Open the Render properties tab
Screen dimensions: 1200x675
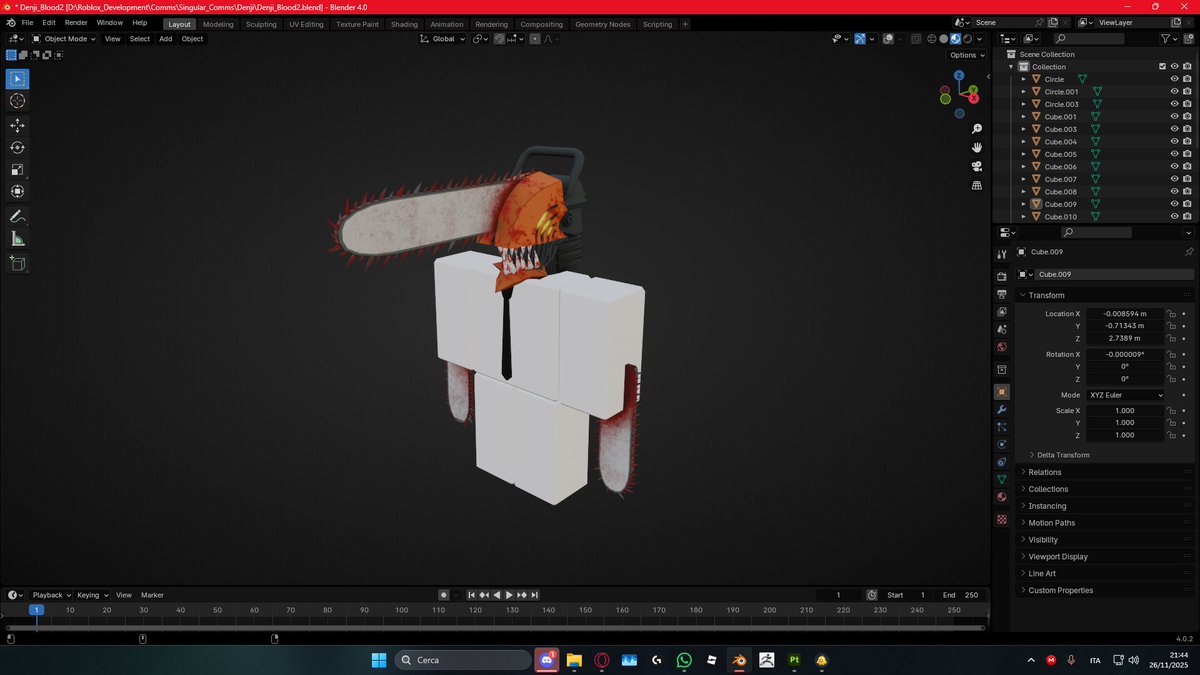(1002, 276)
